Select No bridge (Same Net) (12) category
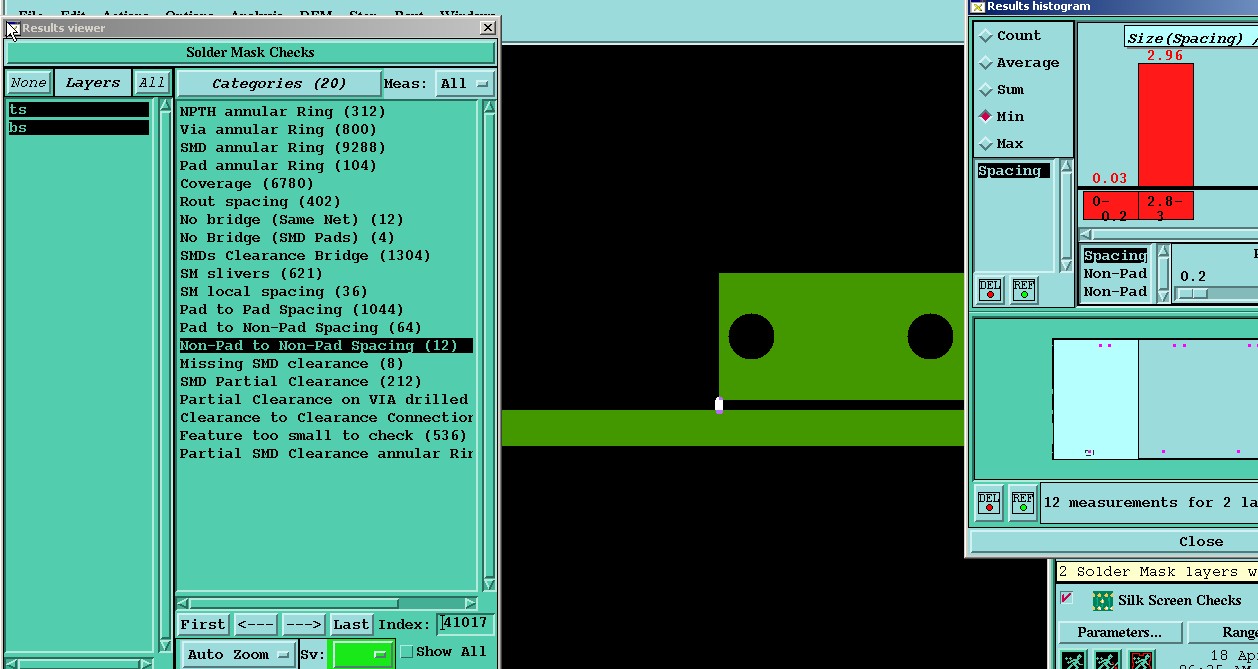The image size is (1258, 669). click(x=291, y=219)
